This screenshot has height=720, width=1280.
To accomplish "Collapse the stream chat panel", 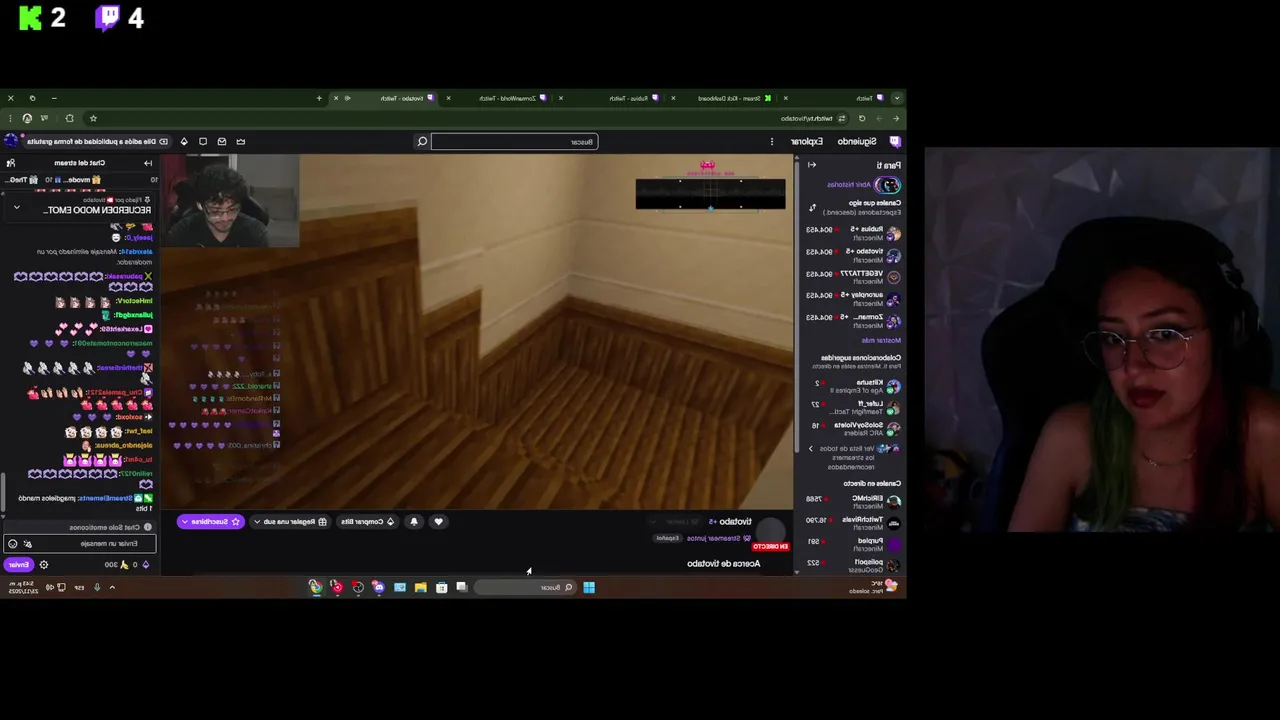I will (148, 163).
